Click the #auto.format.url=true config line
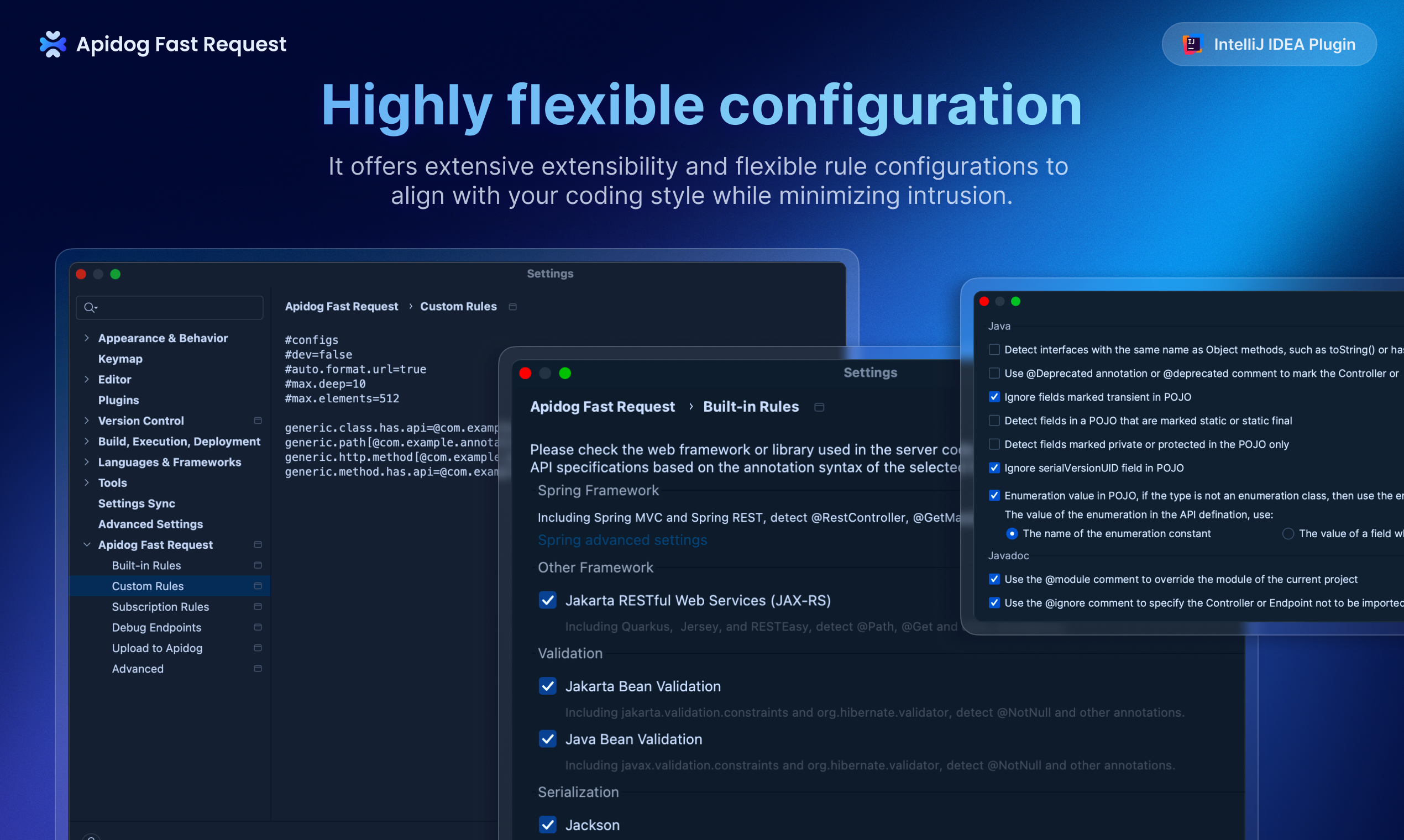Screen dimensions: 1404x840 (x=355, y=369)
